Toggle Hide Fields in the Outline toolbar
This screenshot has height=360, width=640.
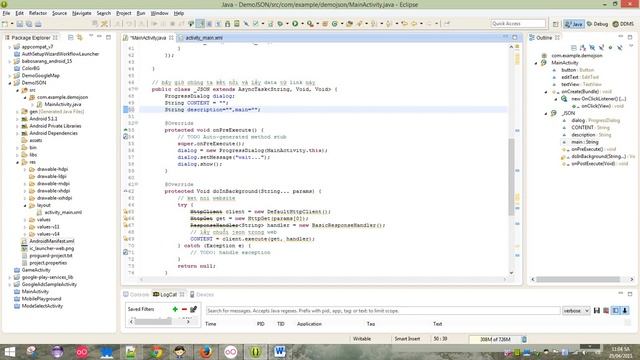(x=592, y=48)
